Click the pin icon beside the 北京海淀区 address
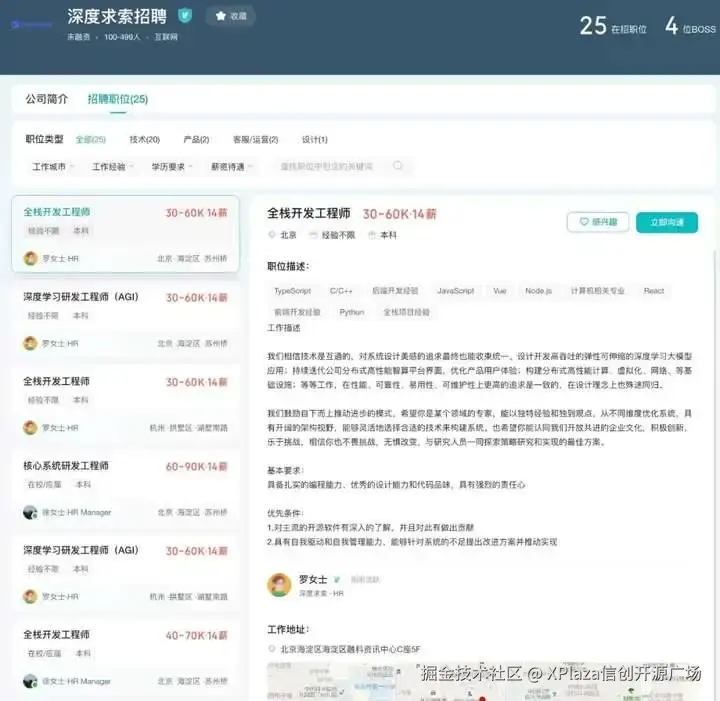 pyautogui.click(x=272, y=649)
